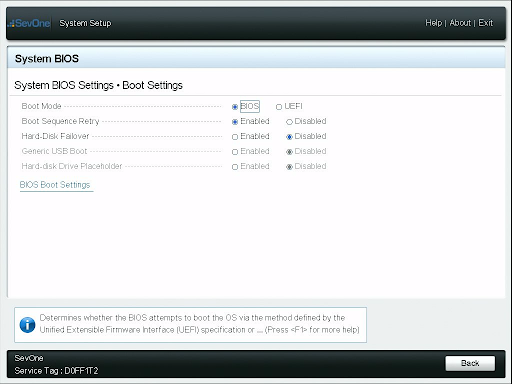Click the System BIOS Settings breadcrumb title

tap(98, 85)
